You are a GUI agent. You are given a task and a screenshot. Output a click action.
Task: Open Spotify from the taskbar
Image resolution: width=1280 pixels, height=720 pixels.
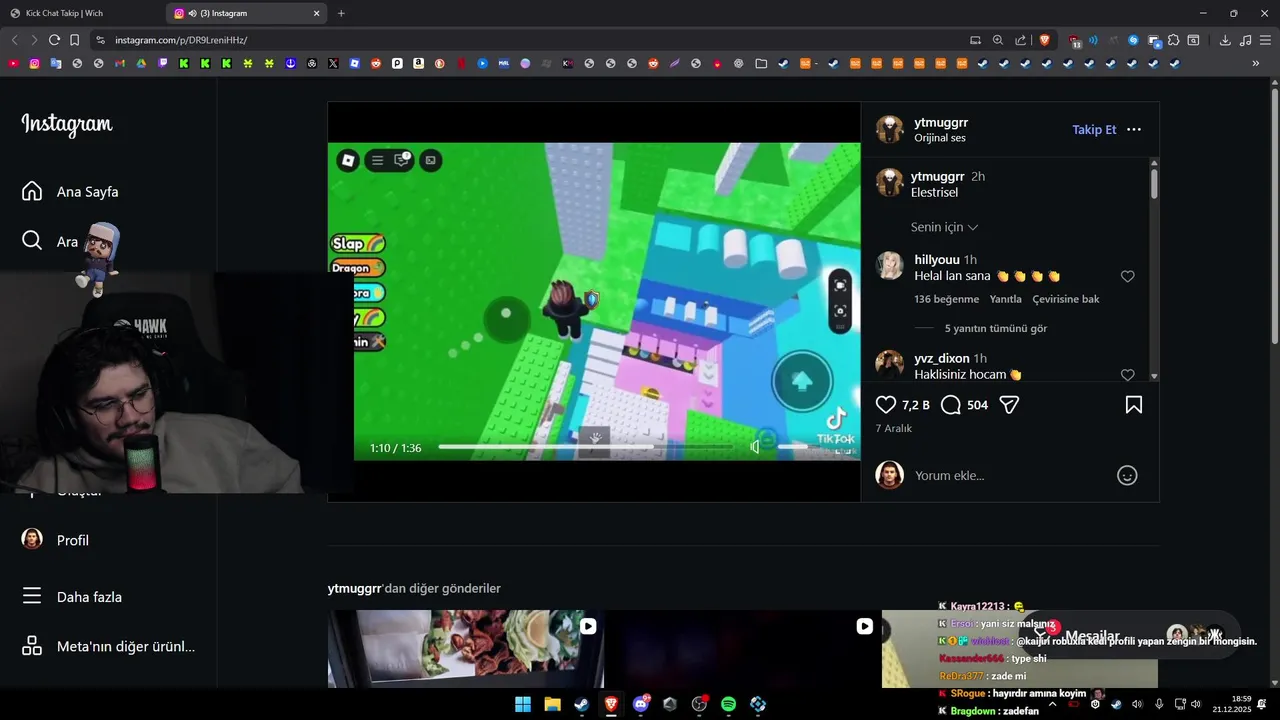point(728,704)
